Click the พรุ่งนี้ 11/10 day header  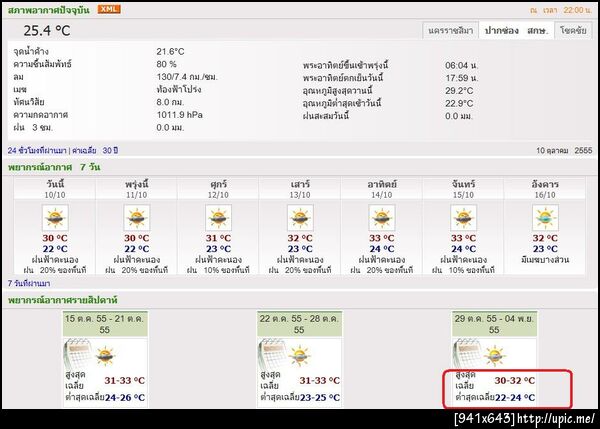pyautogui.click(x=137, y=189)
